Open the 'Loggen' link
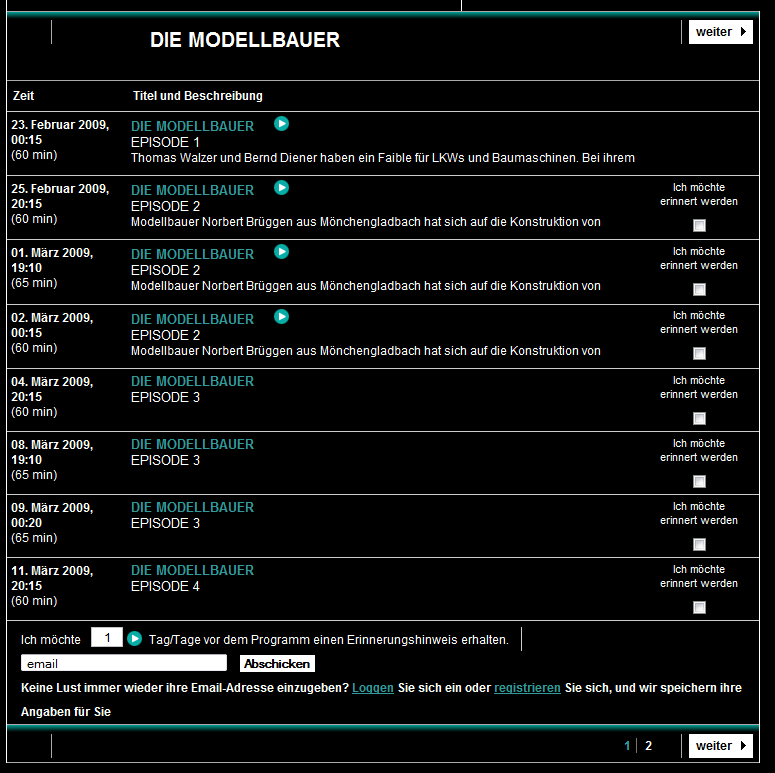The image size is (775, 773). coord(372,688)
